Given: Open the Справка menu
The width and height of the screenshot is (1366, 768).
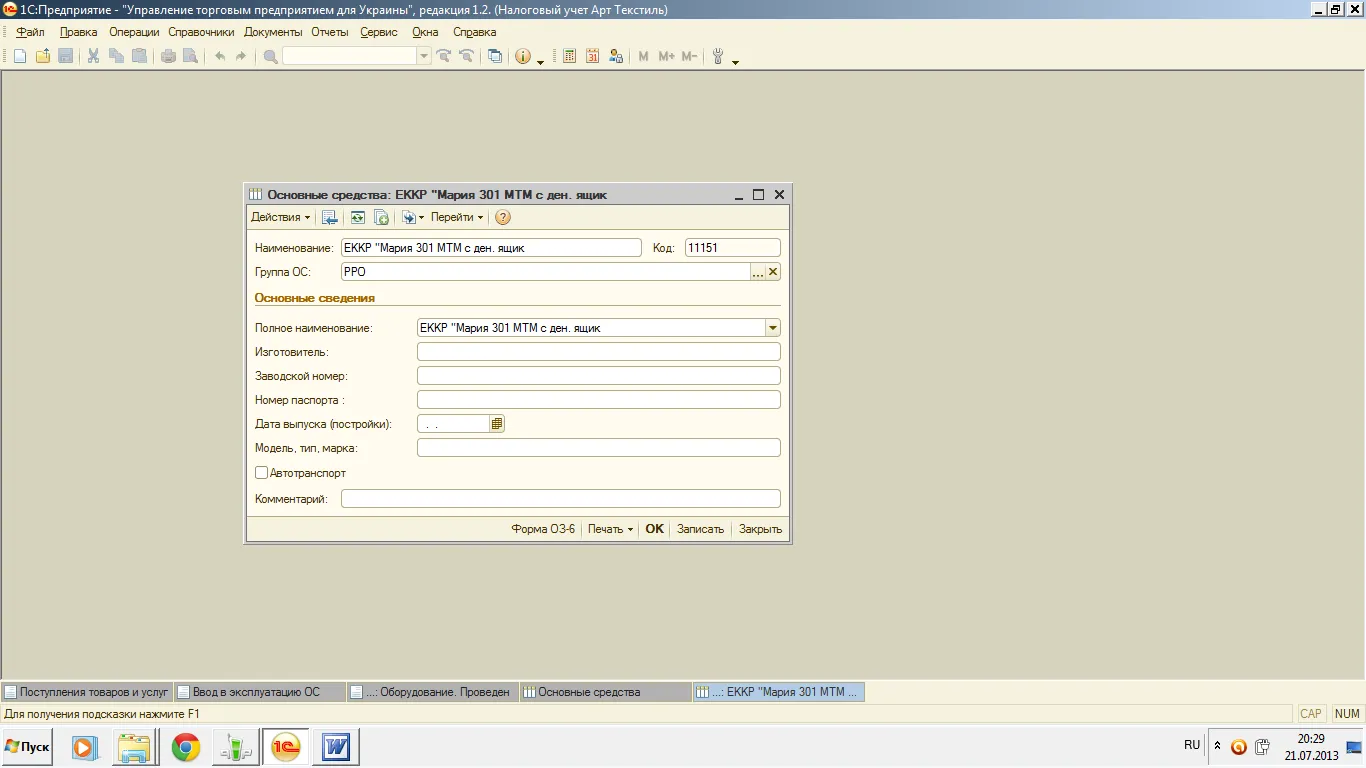Looking at the screenshot, I should (475, 32).
